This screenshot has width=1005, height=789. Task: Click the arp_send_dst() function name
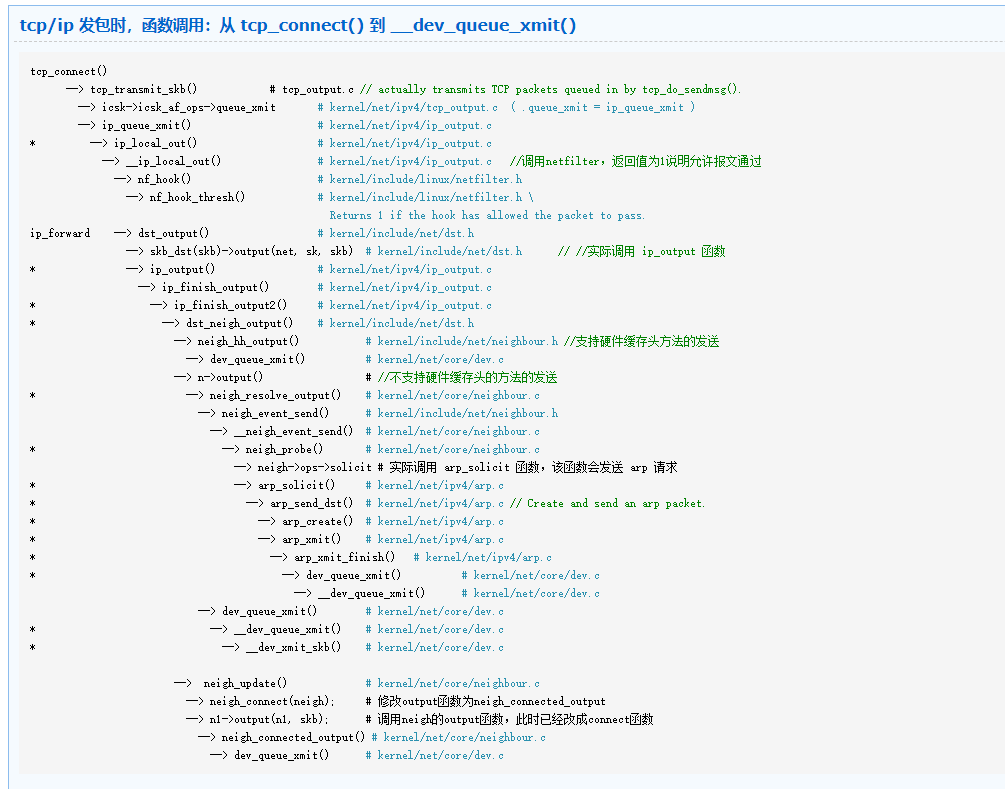pos(311,504)
